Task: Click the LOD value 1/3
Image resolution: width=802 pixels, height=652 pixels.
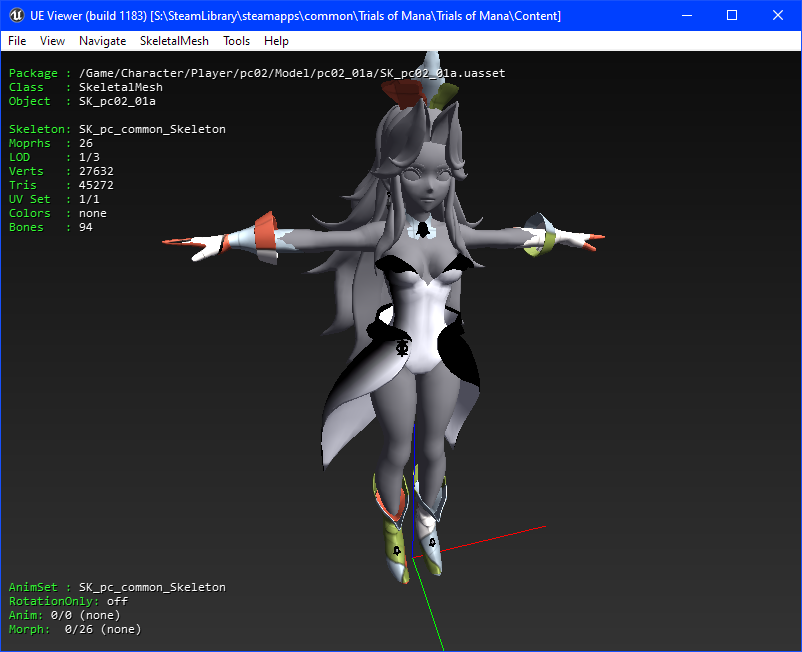Action: (x=89, y=157)
